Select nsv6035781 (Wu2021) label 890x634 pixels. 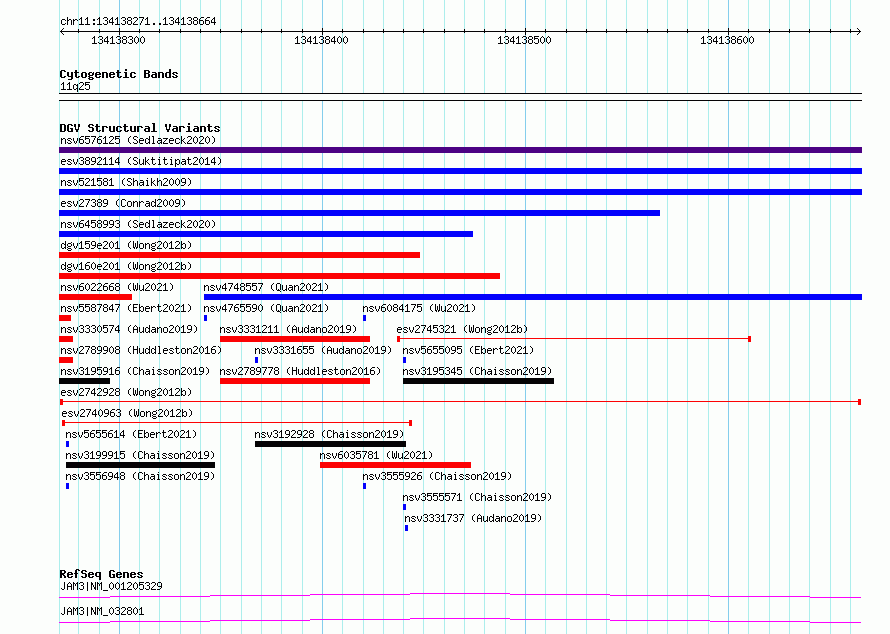[376, 455]
